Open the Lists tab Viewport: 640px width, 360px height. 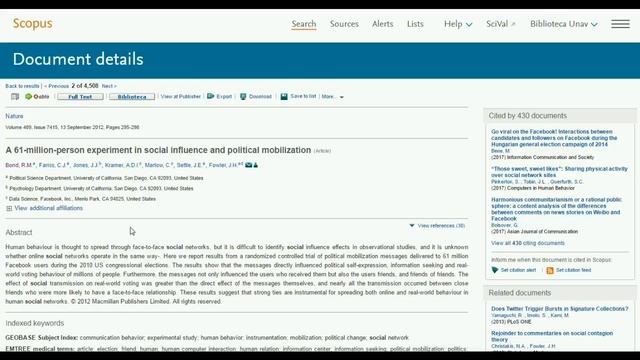coord(415,24)
